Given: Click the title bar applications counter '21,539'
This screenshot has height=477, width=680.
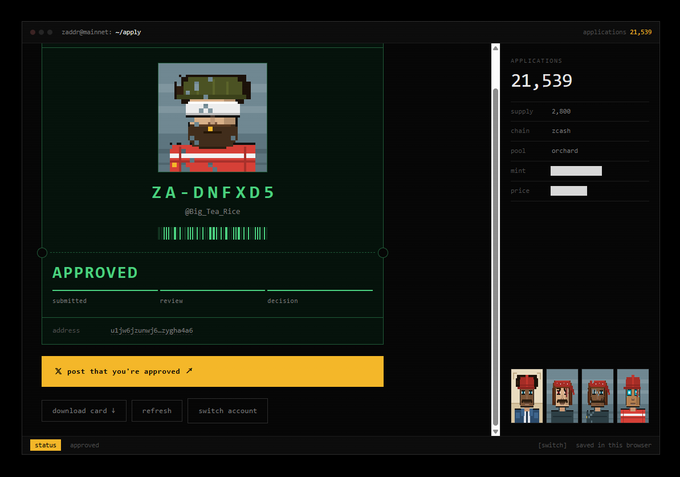Looking at the screenshot, I should pyautogui.click(x=641, y=32).
